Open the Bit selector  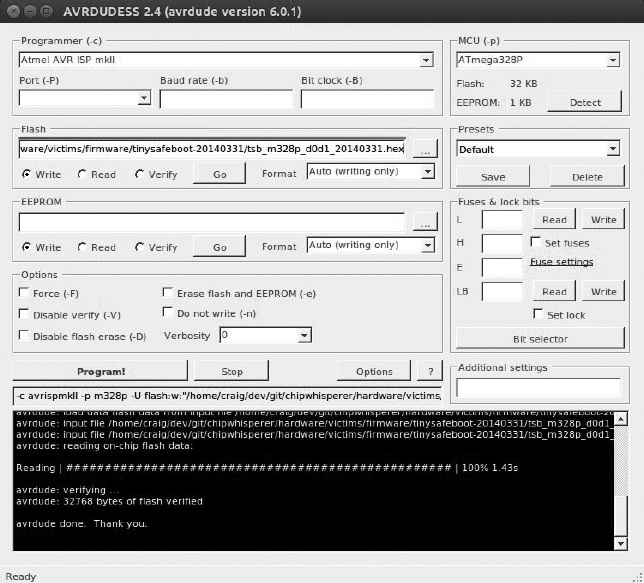(540, 339)
